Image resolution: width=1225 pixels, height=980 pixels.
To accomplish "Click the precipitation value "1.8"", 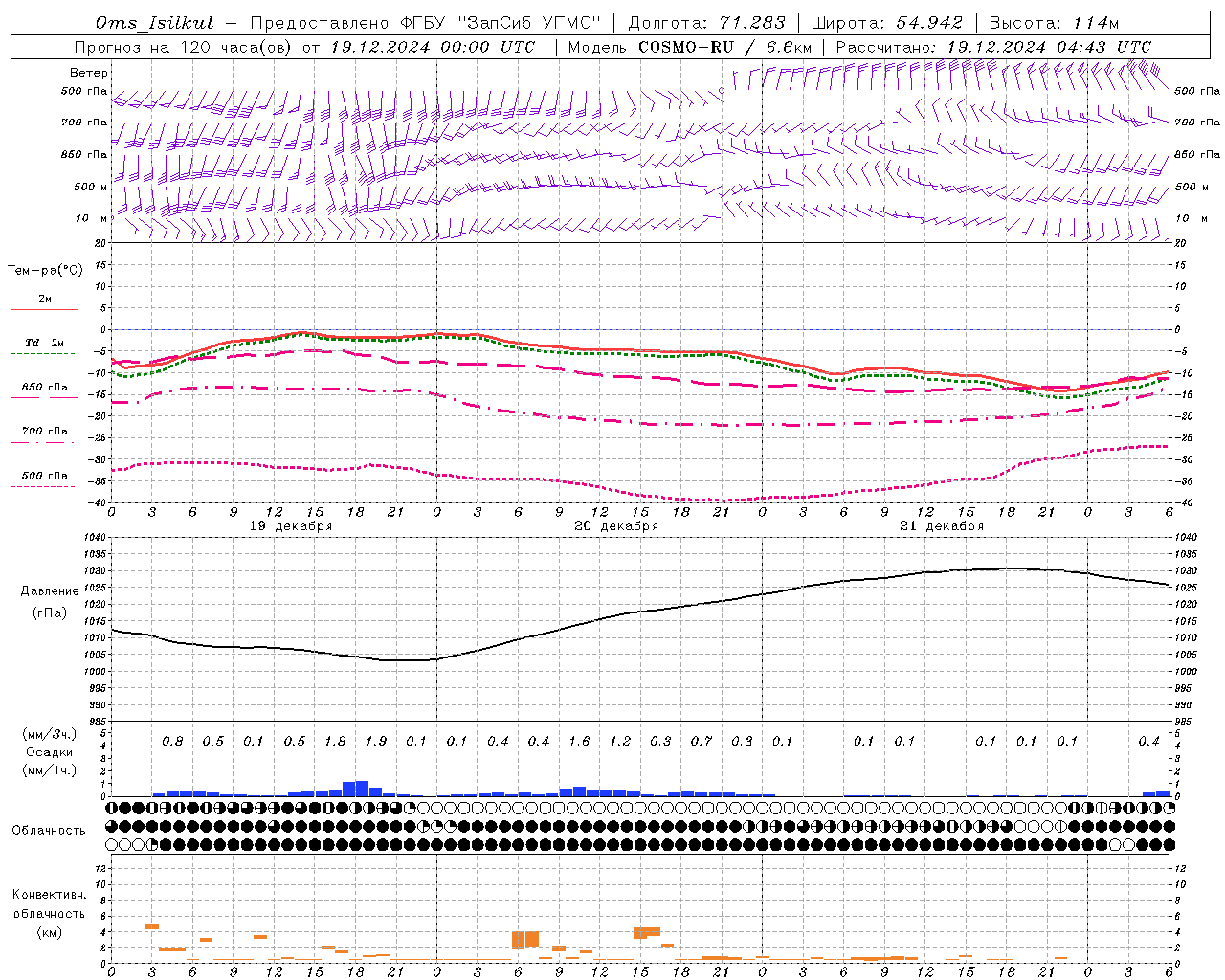I will pos(335,741).
